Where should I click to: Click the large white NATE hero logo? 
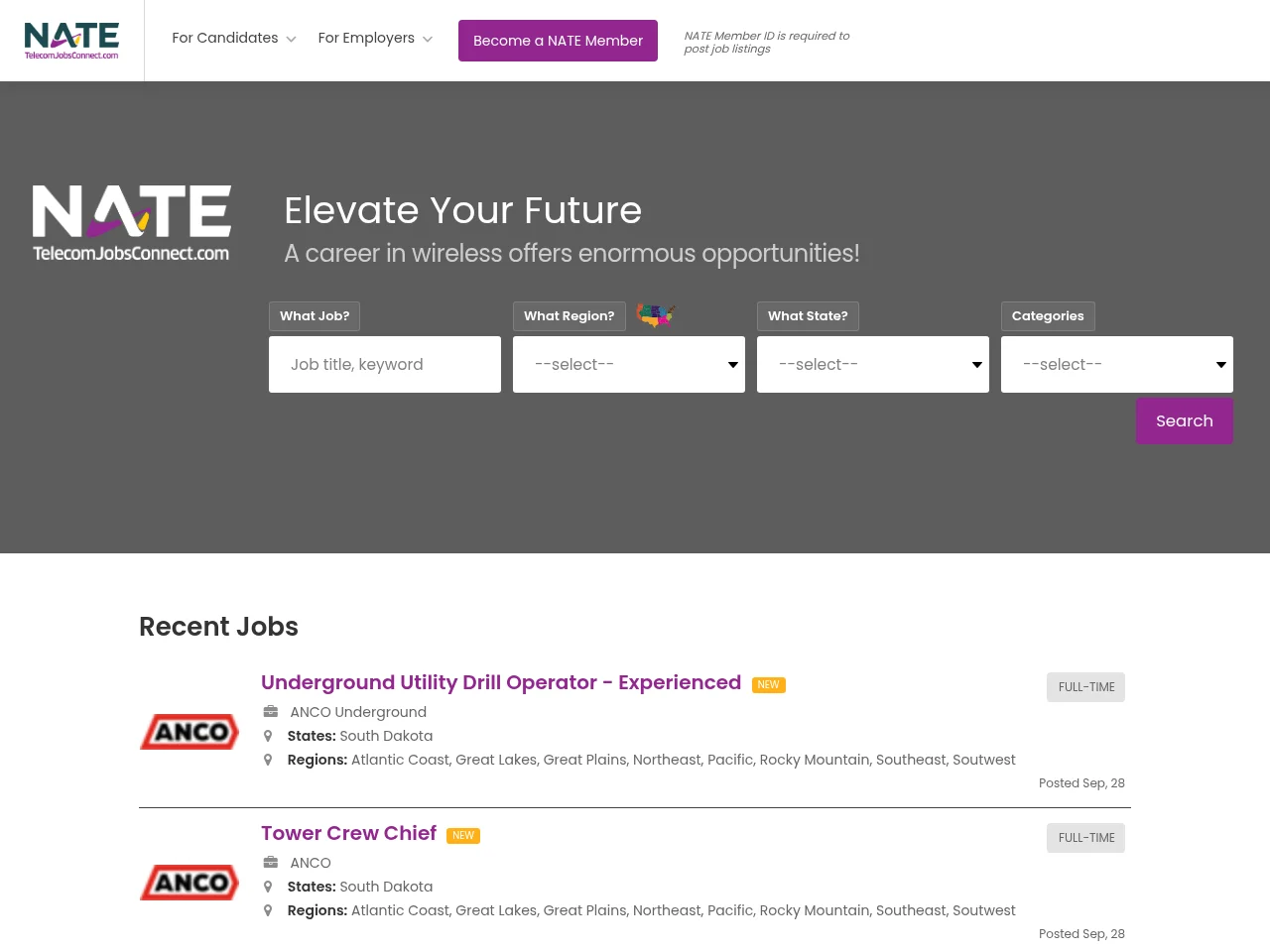(132, 223)
